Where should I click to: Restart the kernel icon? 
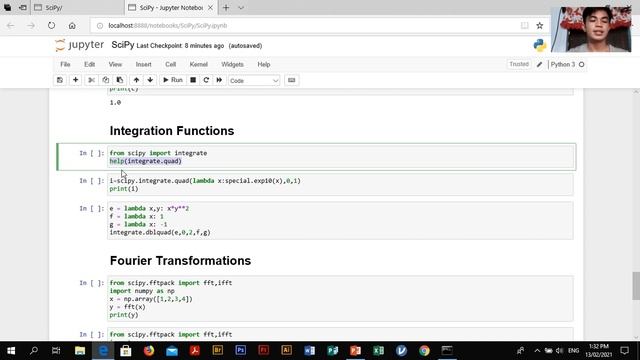tap(206, 80)
